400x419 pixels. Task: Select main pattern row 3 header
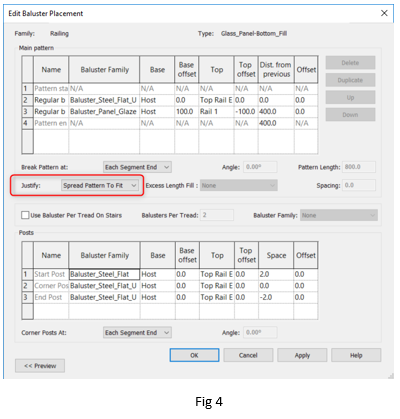point(28,112)
